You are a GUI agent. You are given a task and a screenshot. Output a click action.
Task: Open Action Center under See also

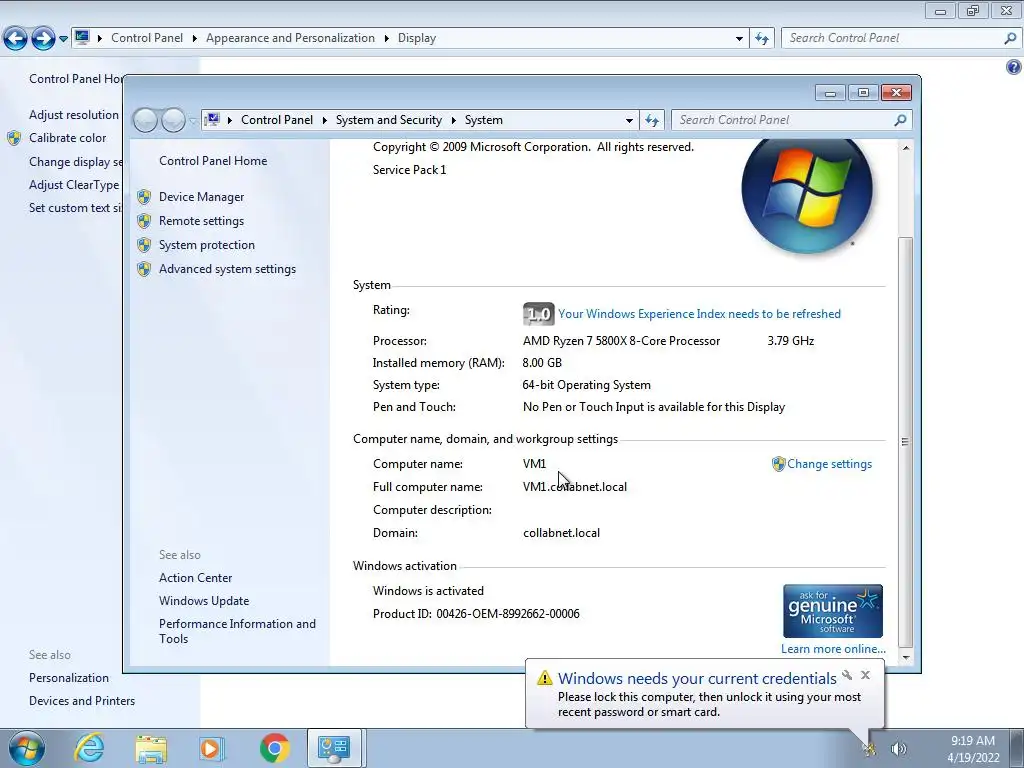(x=195, y=578)
